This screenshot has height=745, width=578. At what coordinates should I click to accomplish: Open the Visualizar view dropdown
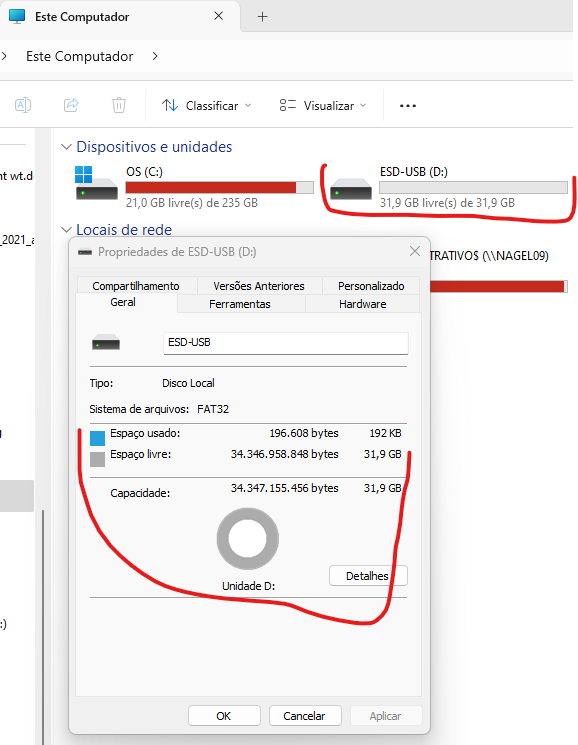[x=323, y=105]
